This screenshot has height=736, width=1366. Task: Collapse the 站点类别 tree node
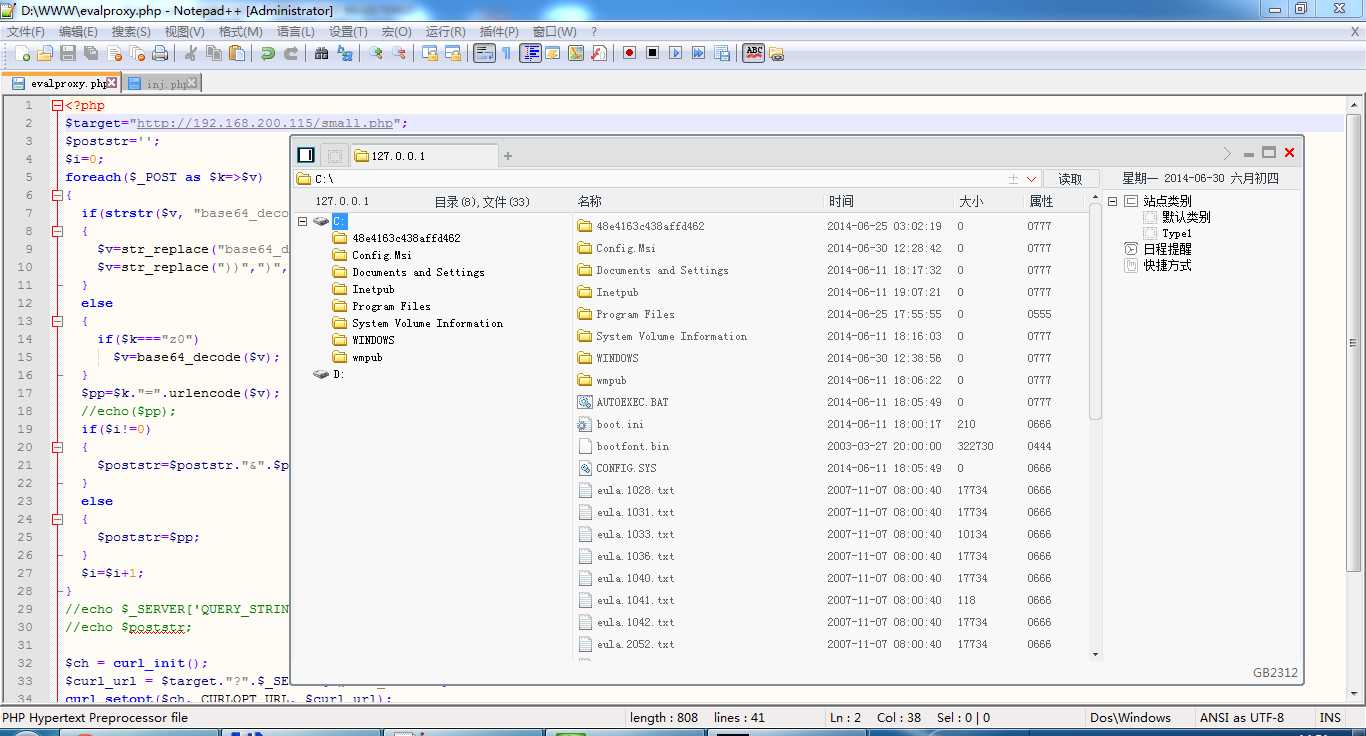click(x=1112, y=201)
